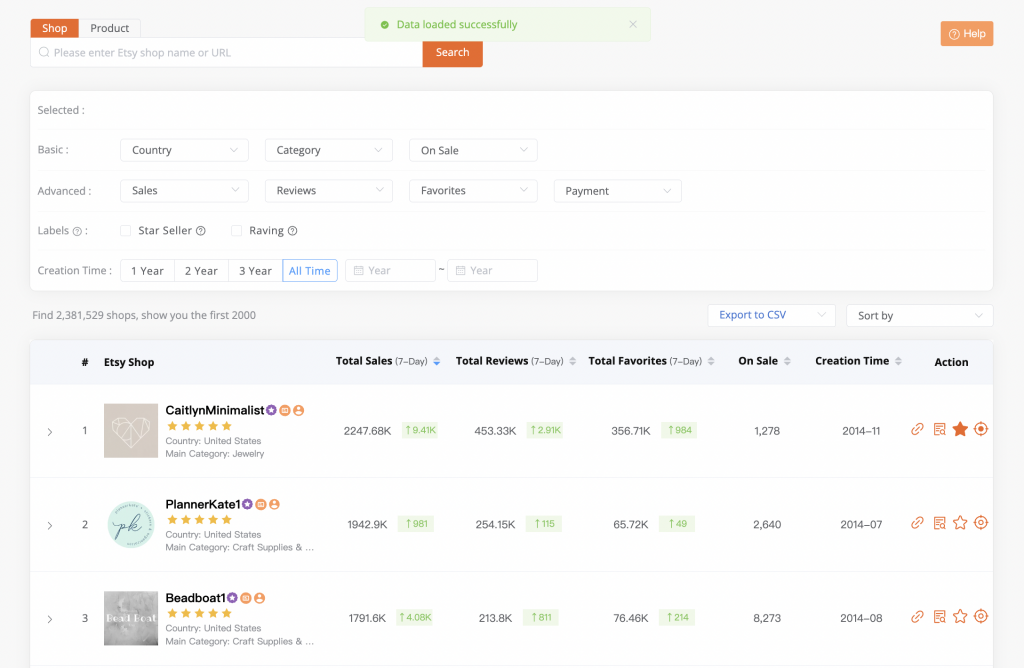Screen dimensions: 1024x668
Task: Click the sort arrows next to Creation Time
Action: pos(898,362)
